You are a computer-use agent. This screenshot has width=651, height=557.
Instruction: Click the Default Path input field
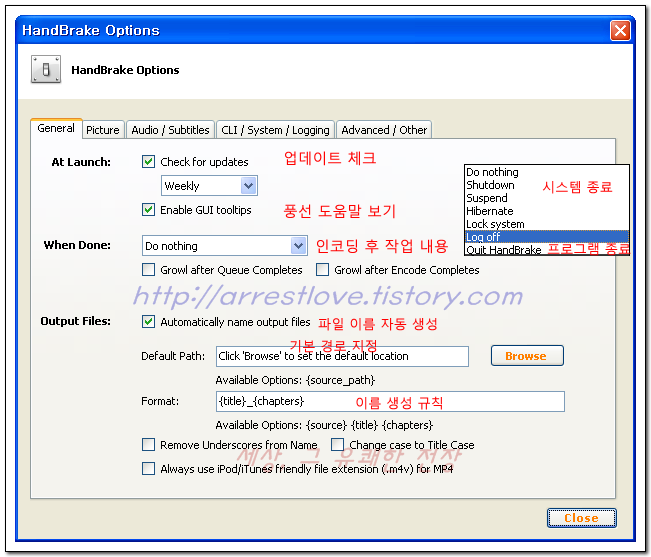342,357
